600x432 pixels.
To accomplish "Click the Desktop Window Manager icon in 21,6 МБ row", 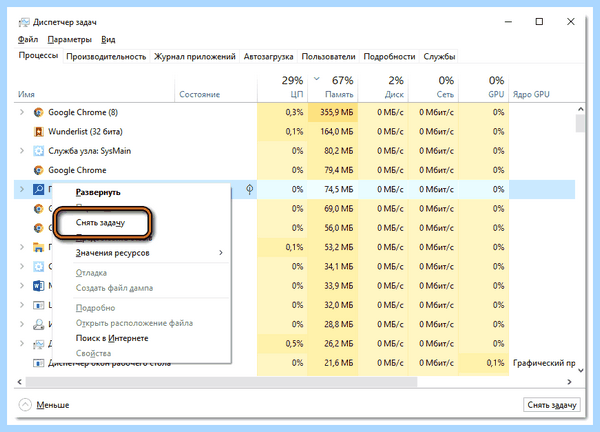I will (38, 363).
